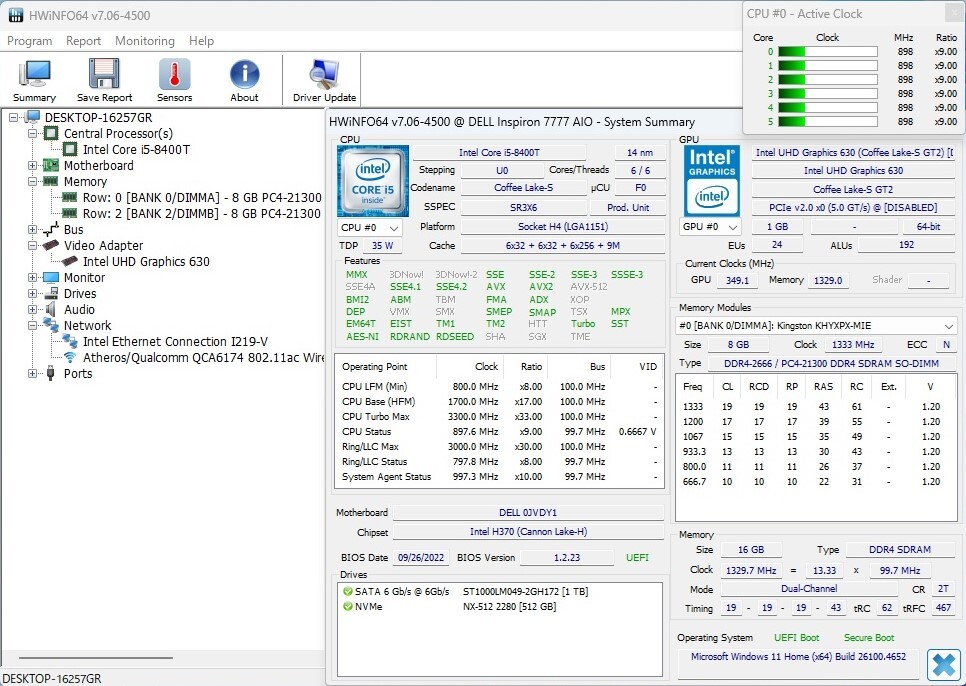Open the memory module BANK 0/DIMMA dropdown
The height and width of the screenshot is (686, 966).
[816, 326]
